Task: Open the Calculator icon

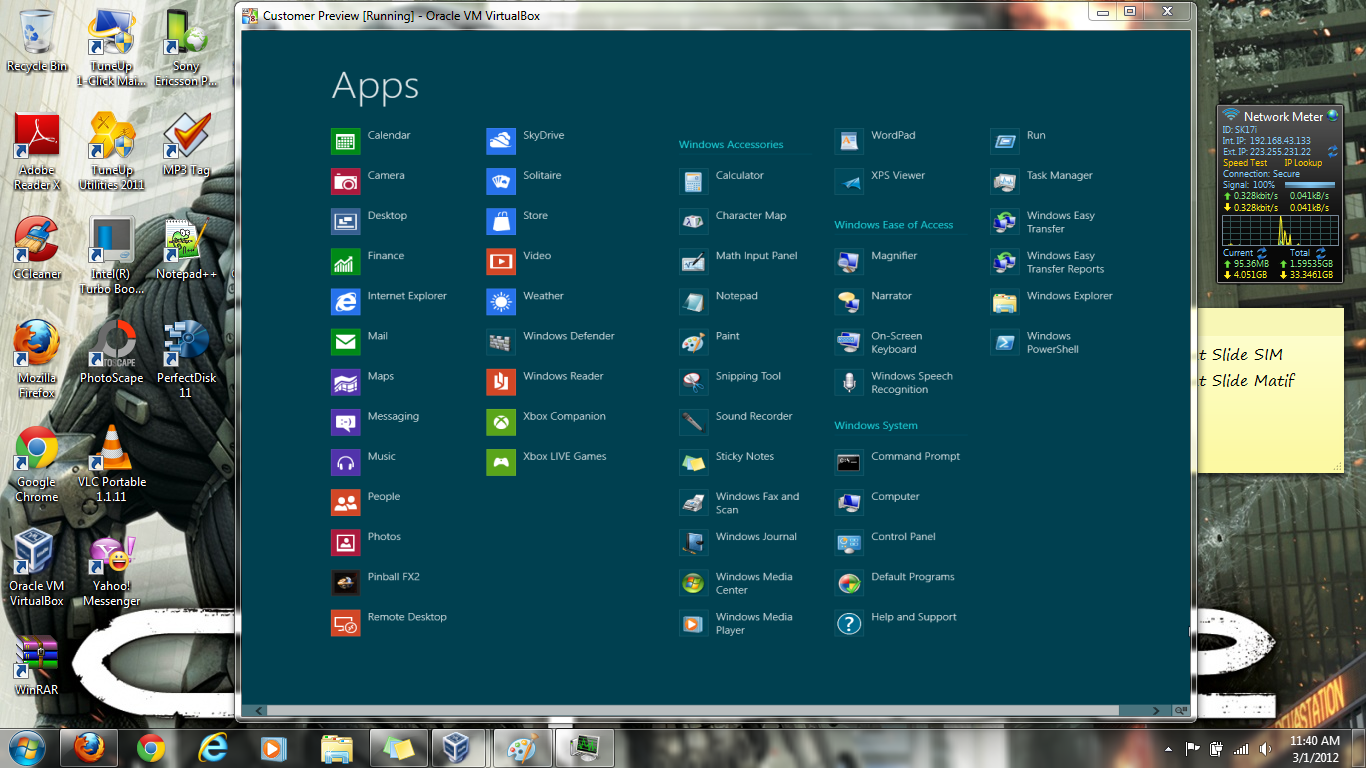Action: click(694, 182)
